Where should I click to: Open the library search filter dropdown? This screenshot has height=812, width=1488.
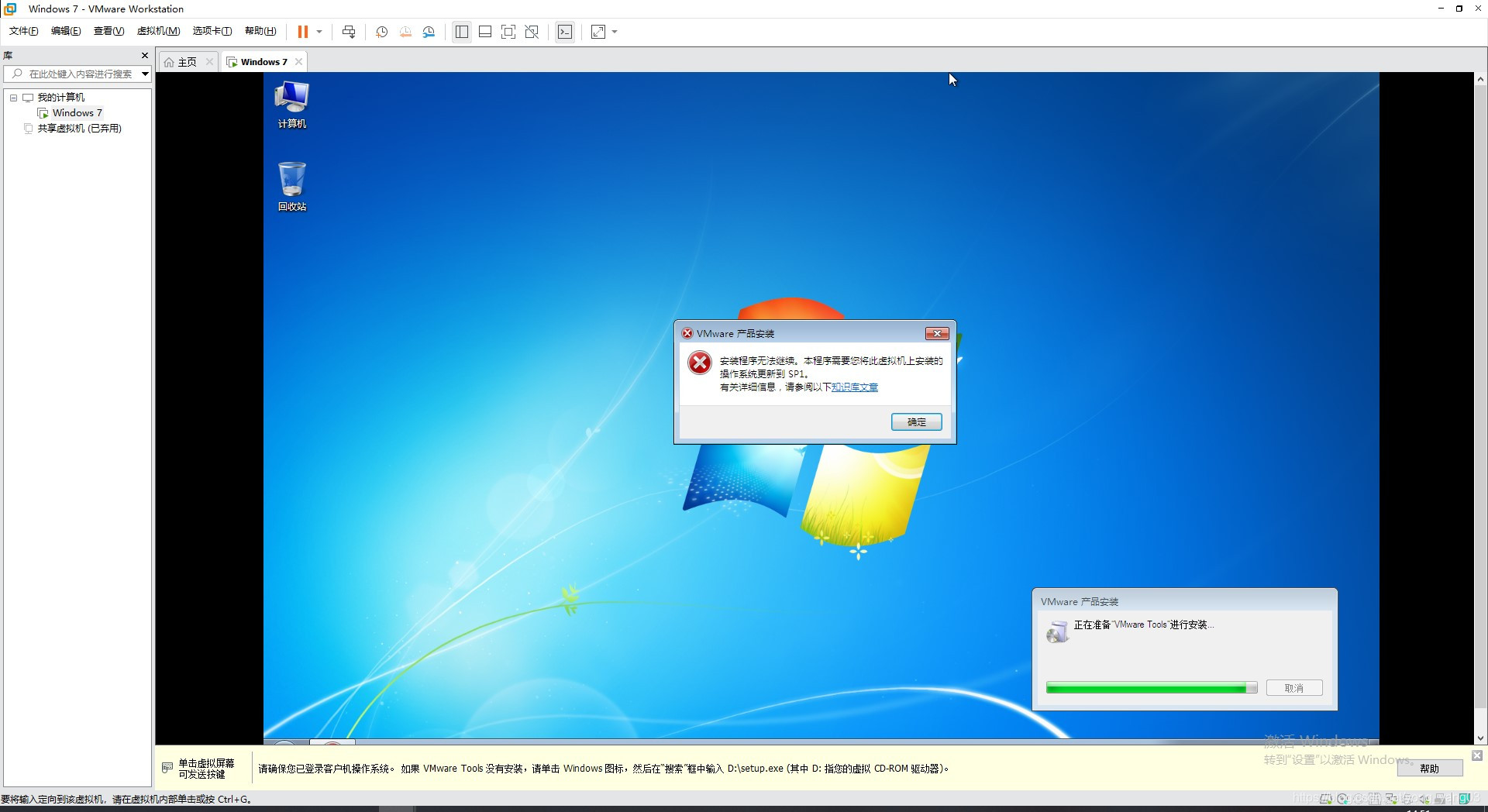145,74
